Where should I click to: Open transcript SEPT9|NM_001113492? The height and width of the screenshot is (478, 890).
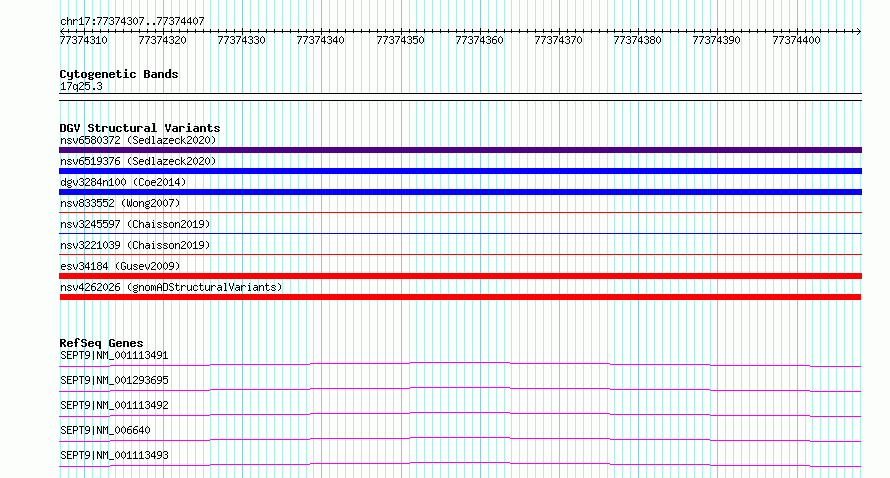[x=114, y=405]
